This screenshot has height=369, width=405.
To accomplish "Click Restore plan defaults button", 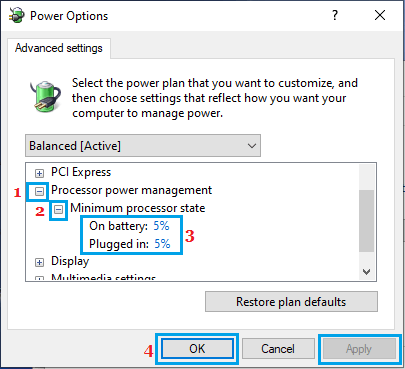I will coord(291,302).
